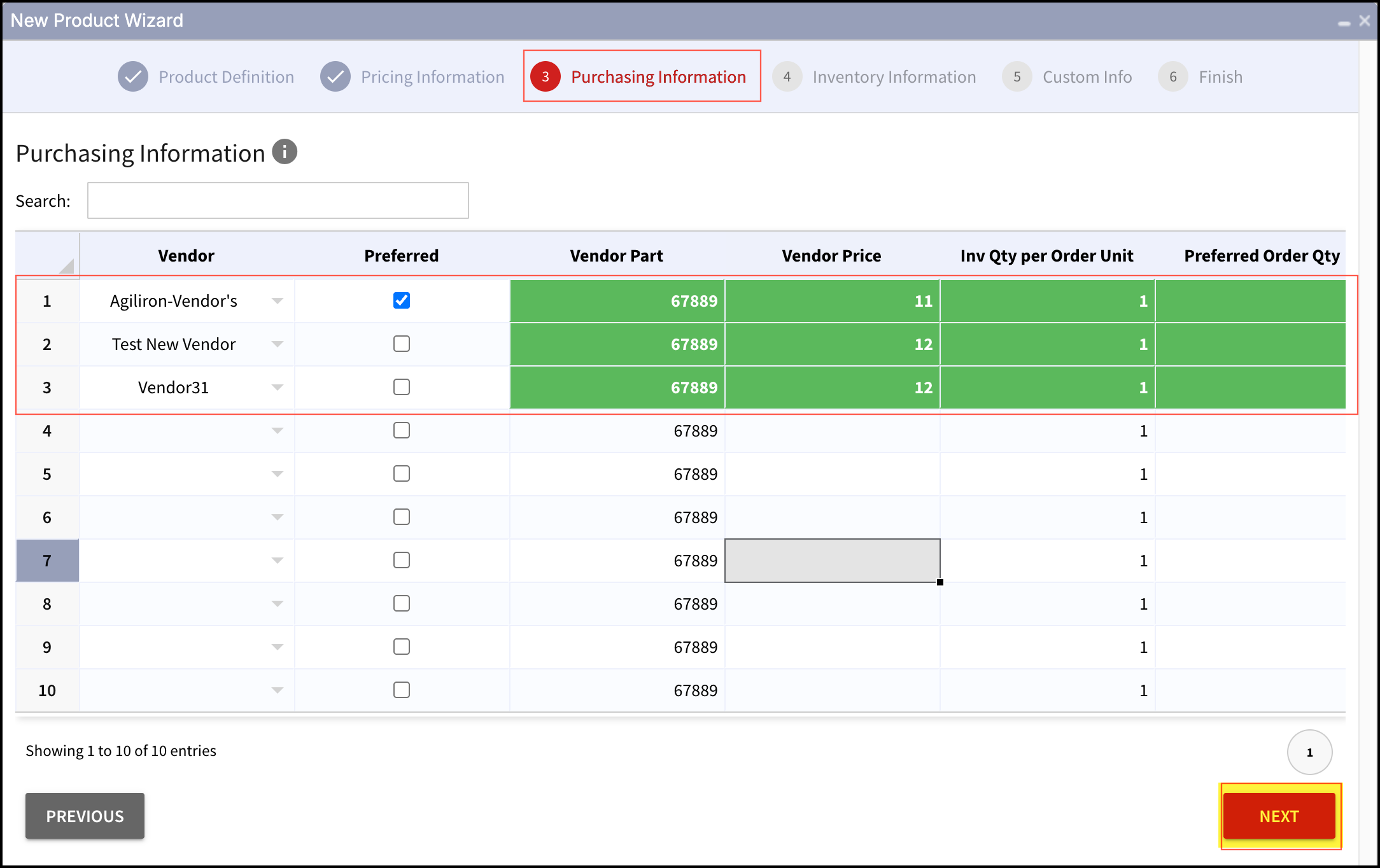Click the step 6 Finish circle

1173,77
